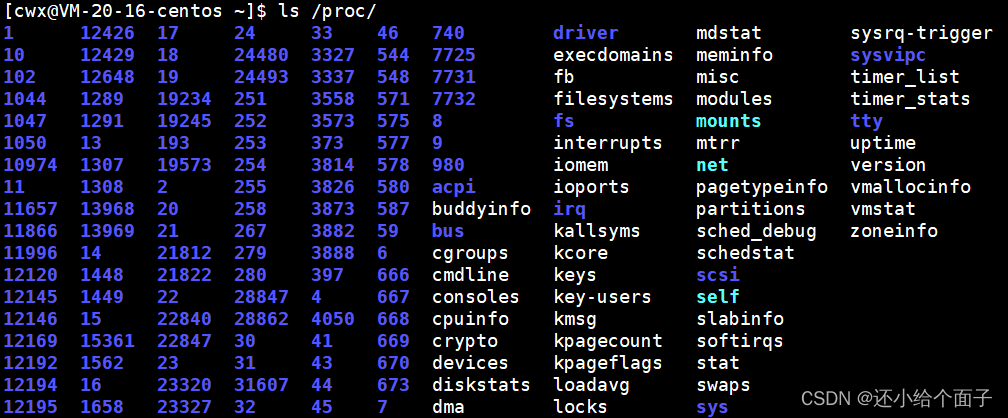
Task: Select the 'devices' entry
Action: (470, 363)
